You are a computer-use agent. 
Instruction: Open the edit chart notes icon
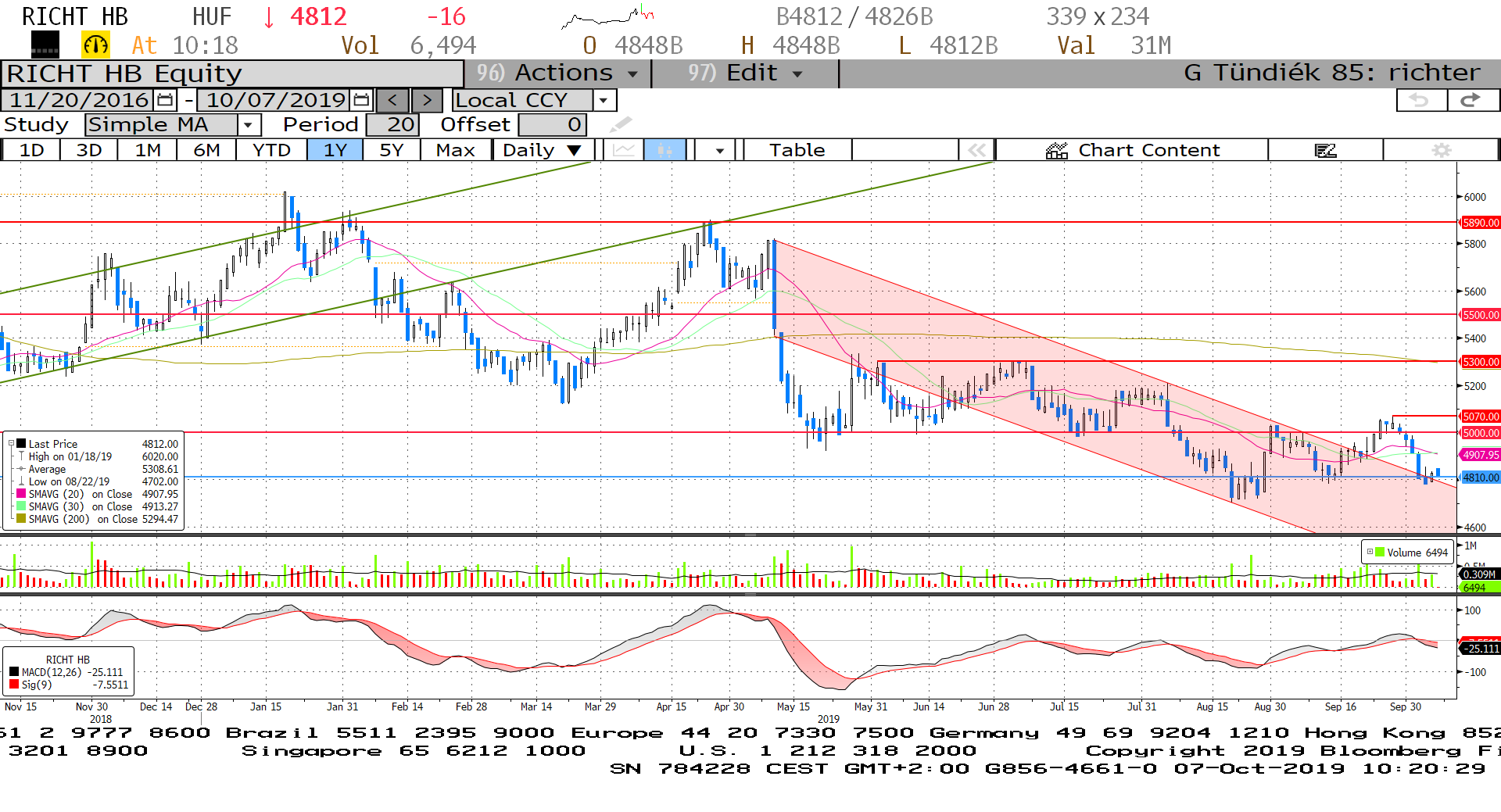pos(1326,149)
